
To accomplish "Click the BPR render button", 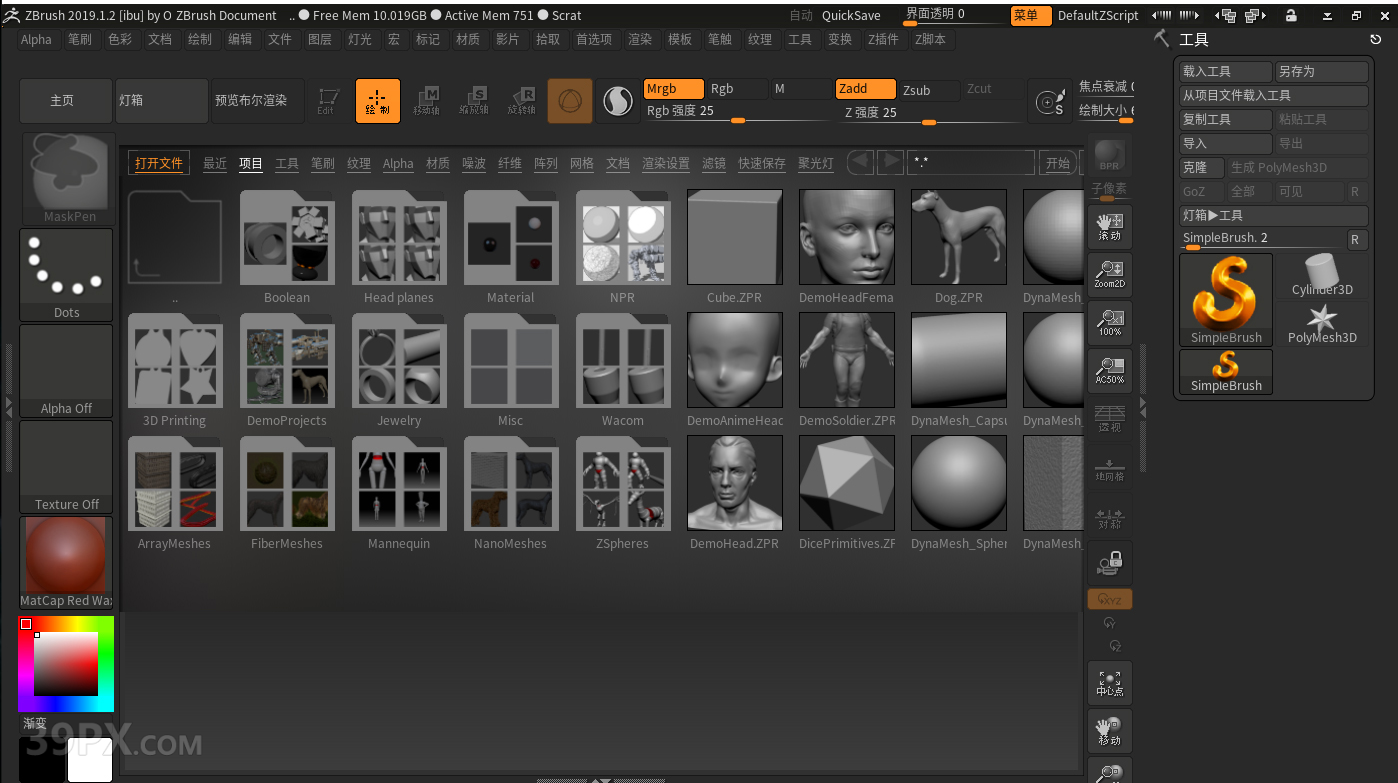I will point(1109,155).
